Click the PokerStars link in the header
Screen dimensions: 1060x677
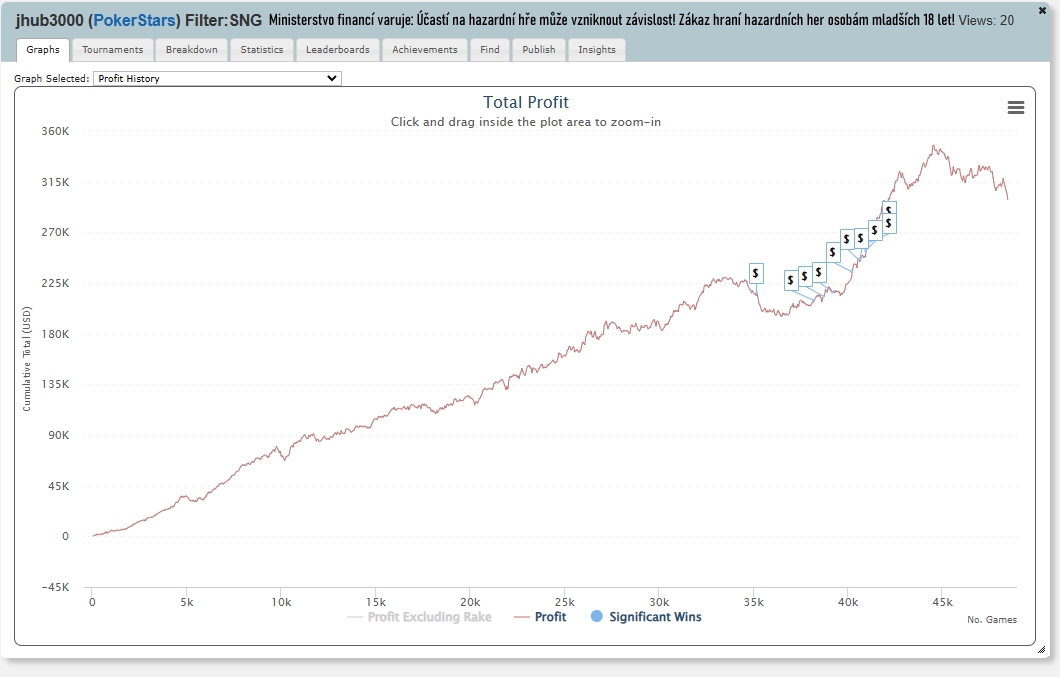(x=135, y=20)
